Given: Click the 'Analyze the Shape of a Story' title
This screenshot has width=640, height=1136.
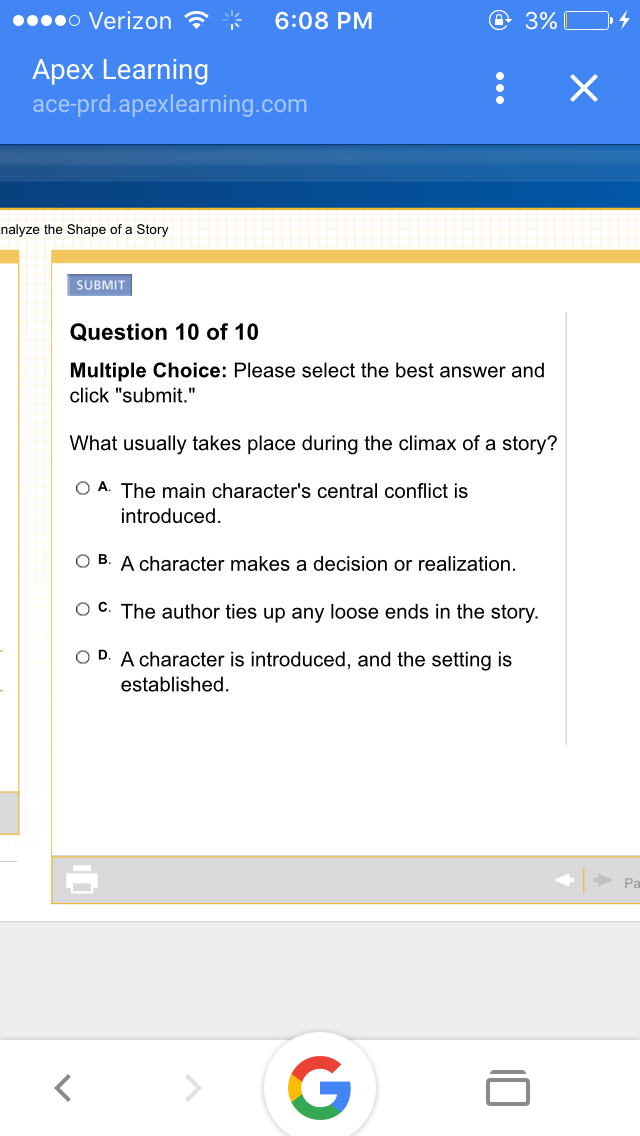Looking at the screenshot, I should 85,229.
